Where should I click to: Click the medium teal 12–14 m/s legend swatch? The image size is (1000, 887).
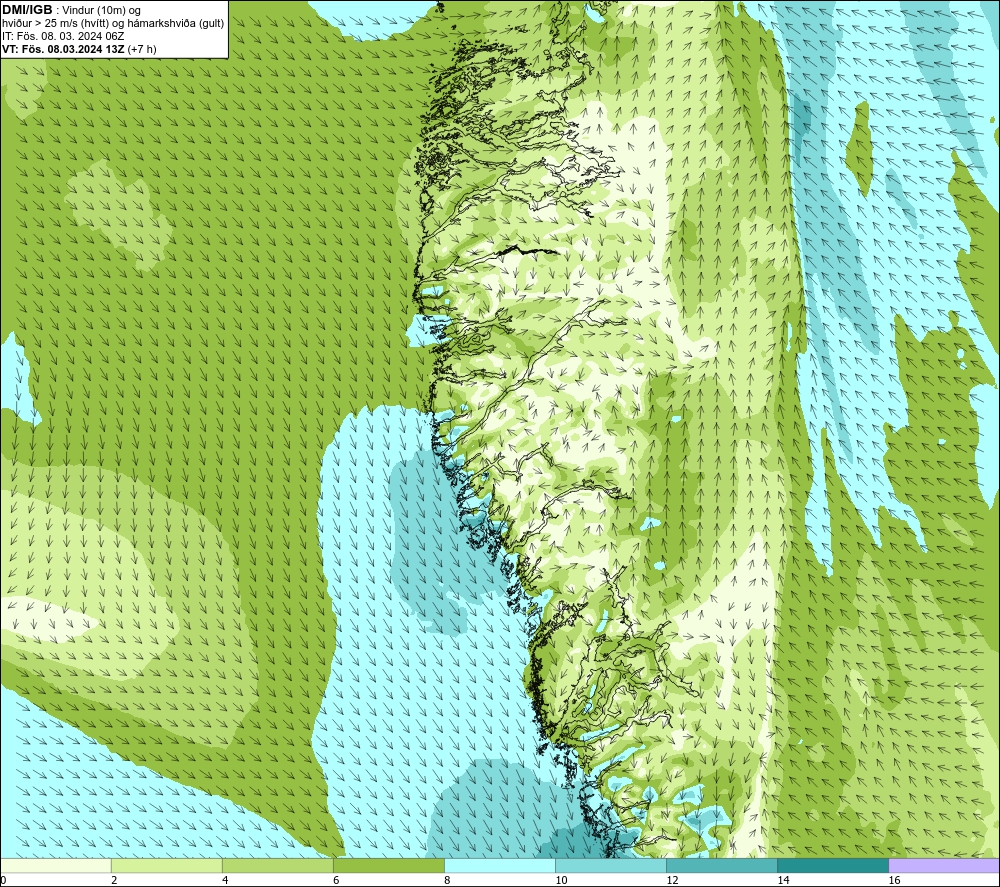(721, 865)
